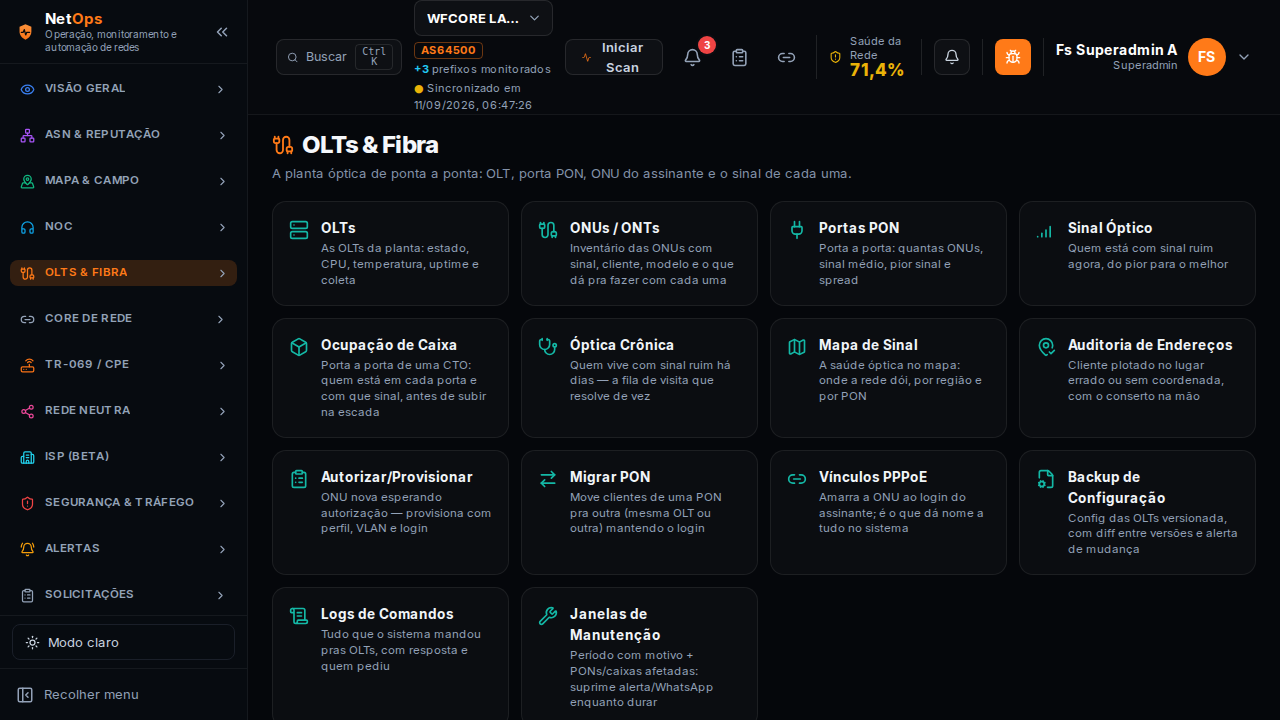Click '+3 prefixos monitorados' text

[482, 69]
